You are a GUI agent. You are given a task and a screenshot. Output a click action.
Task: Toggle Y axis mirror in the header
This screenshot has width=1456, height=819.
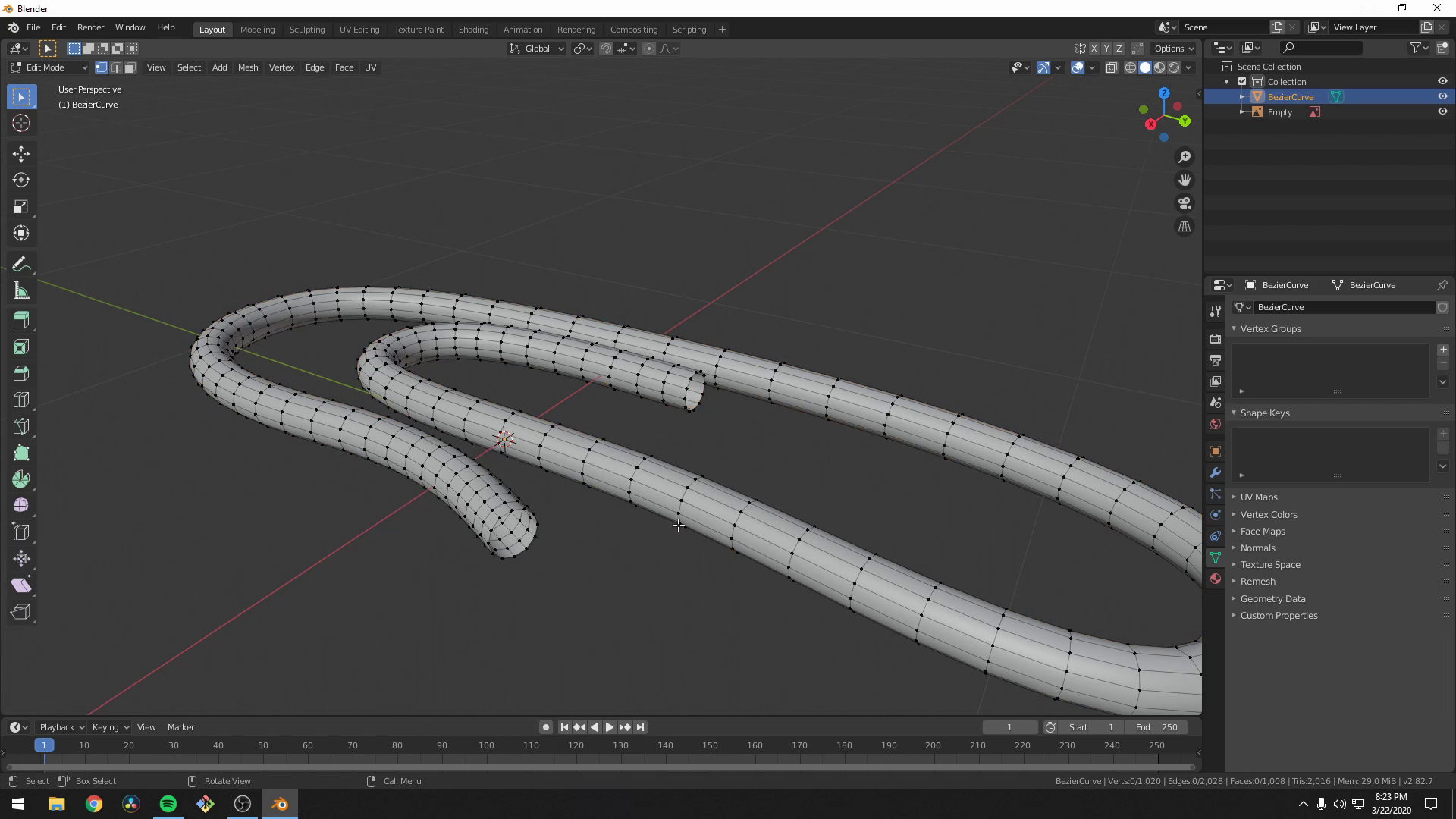pyautogui.click(x=1106, y=48)
